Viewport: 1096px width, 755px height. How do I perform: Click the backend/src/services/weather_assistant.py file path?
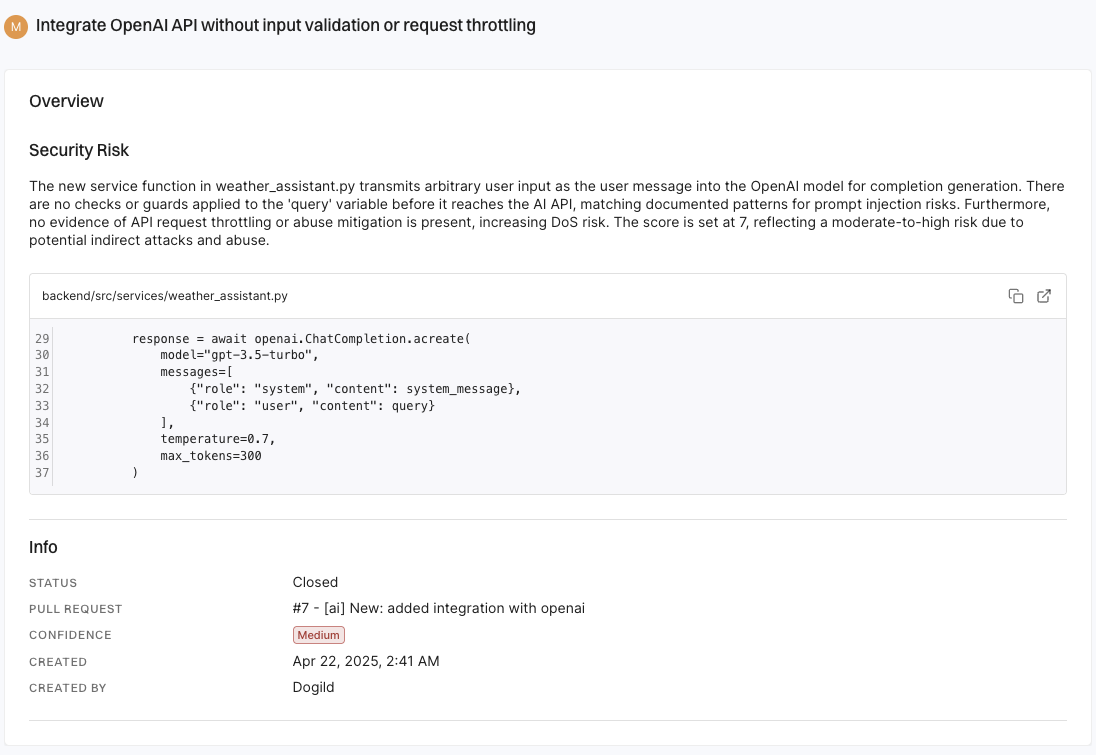165,296
